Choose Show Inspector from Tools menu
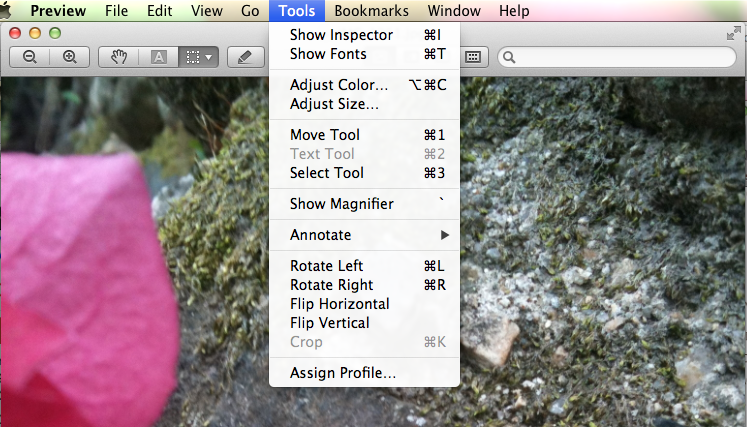 point(341,35)
